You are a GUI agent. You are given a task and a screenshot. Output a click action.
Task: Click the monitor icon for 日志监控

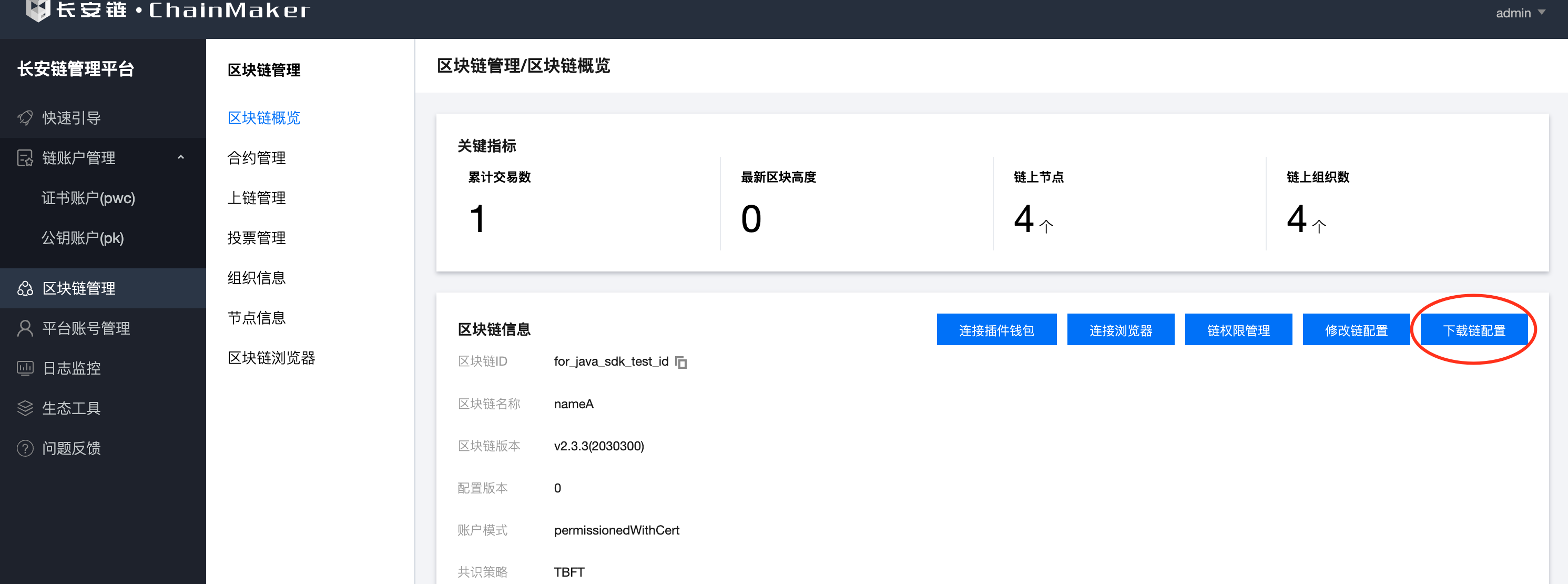[x=25, y=368]
